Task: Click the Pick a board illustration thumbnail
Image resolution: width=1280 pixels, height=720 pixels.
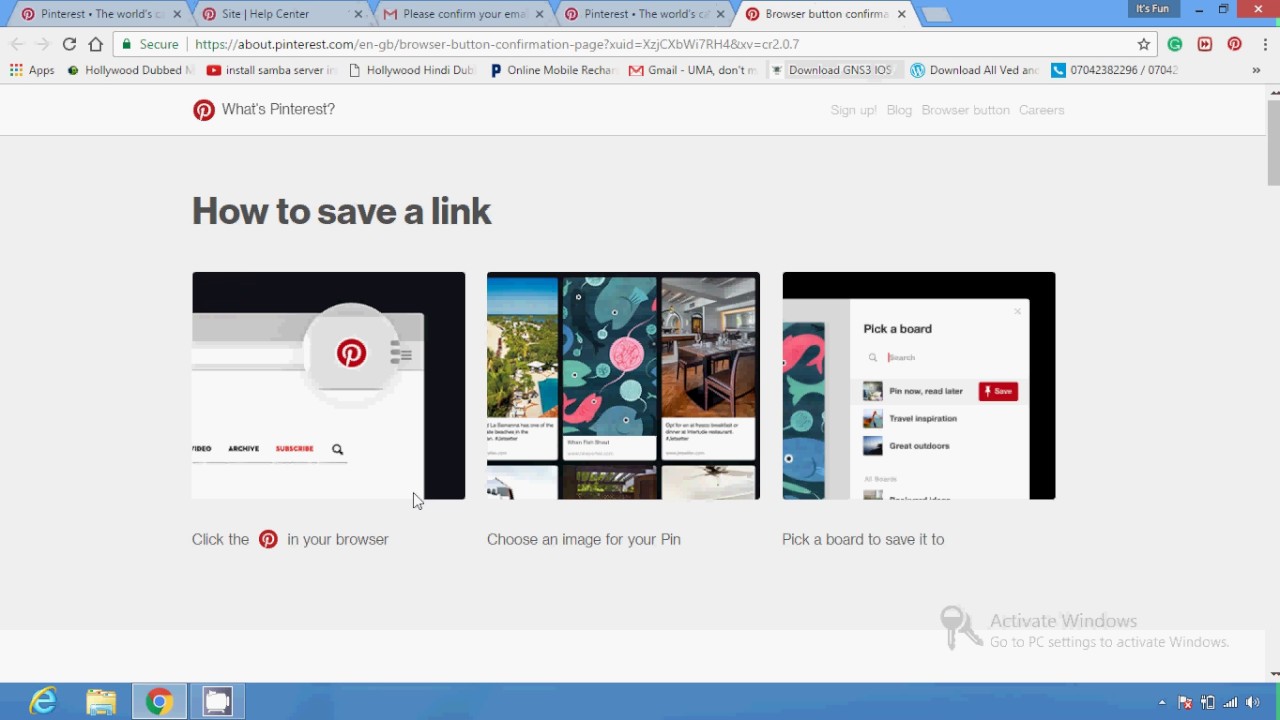Action: pyautogui.click(x=918, y=385)
